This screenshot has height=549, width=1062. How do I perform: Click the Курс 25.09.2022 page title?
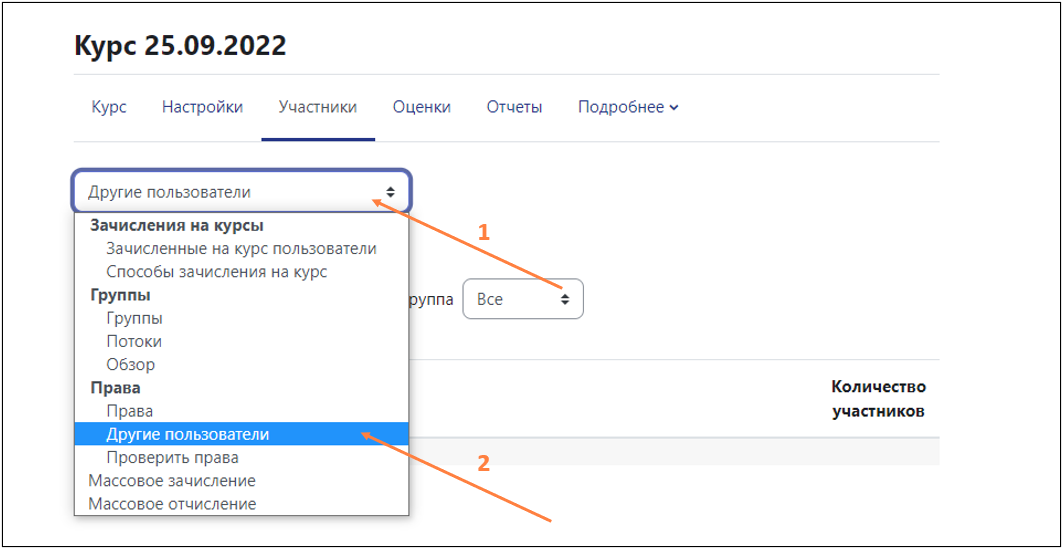(180, 45)
